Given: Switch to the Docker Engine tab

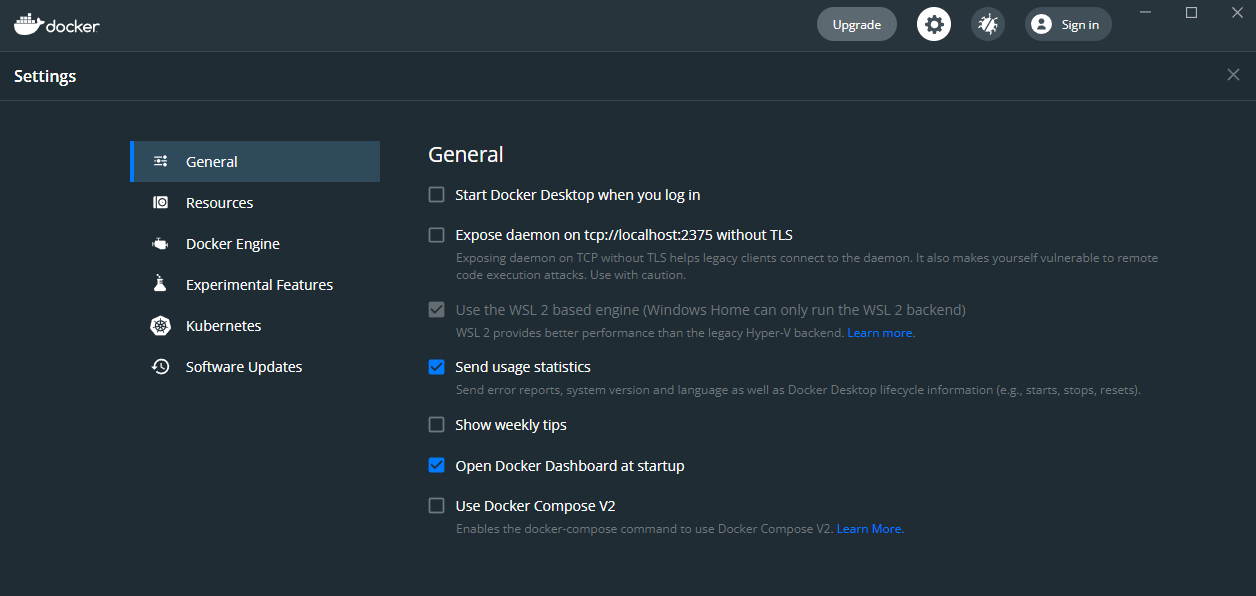Looking at the screenshot, I should click(x=255, y=243).
